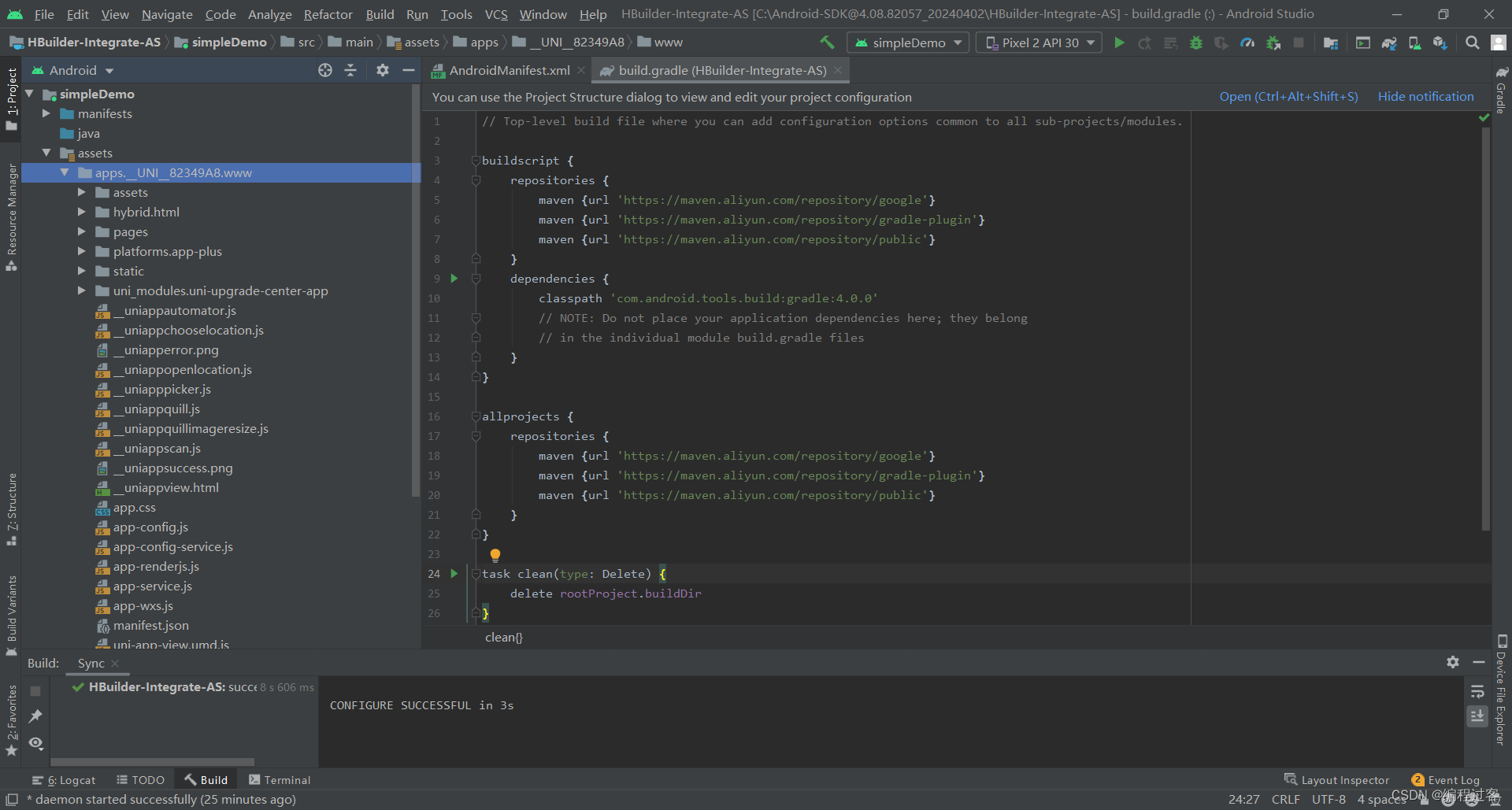Open the AVD Manager icon

(x=1414, y=43)
